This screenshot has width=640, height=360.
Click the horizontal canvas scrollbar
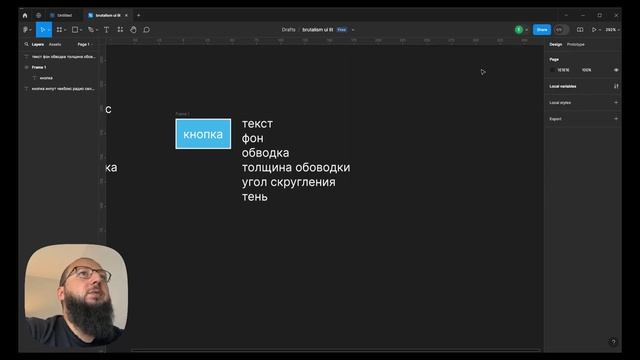(336, 350)
